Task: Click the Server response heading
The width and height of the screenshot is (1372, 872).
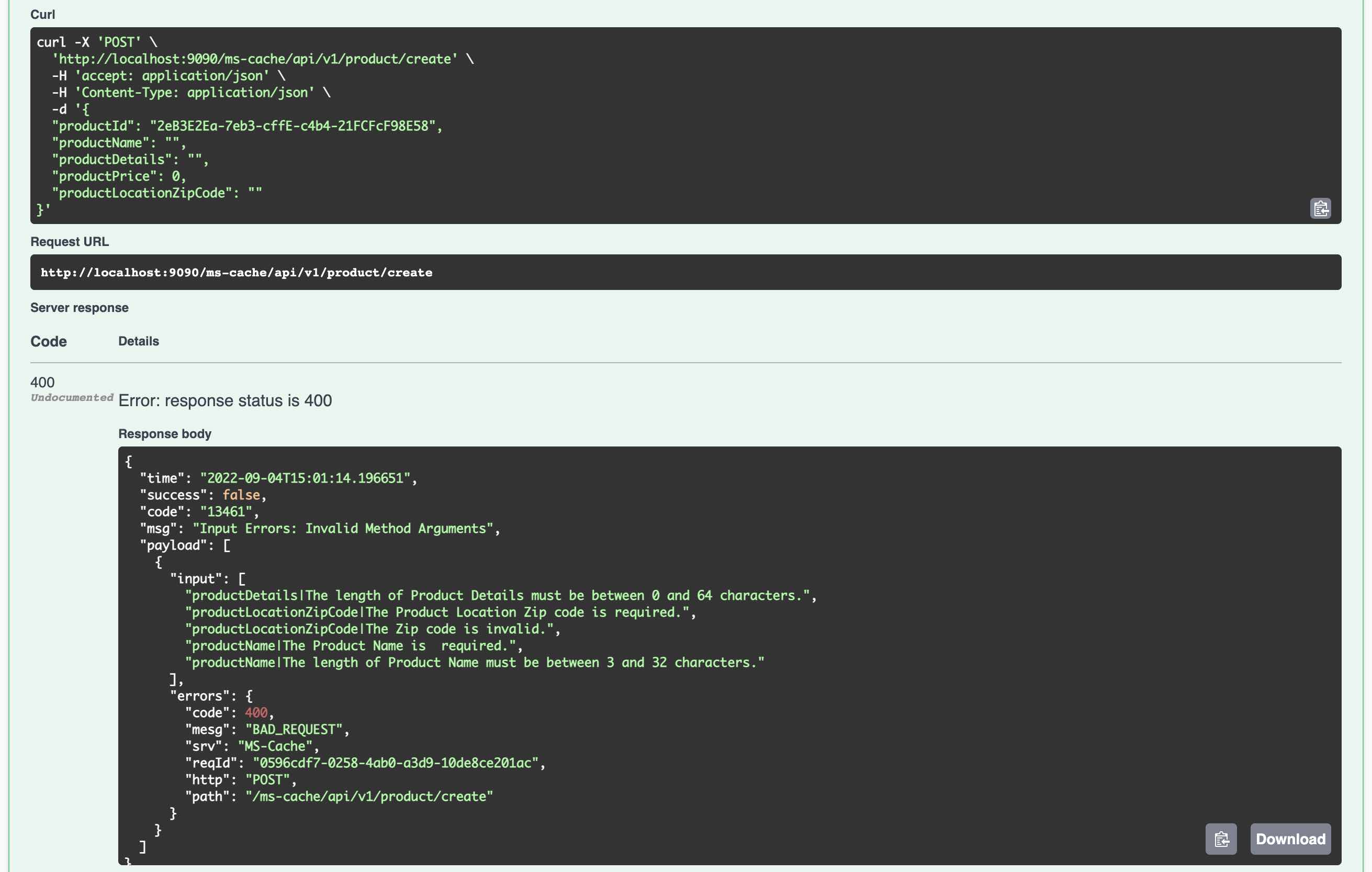Action: pyautogui.click(x=79, y=308)
